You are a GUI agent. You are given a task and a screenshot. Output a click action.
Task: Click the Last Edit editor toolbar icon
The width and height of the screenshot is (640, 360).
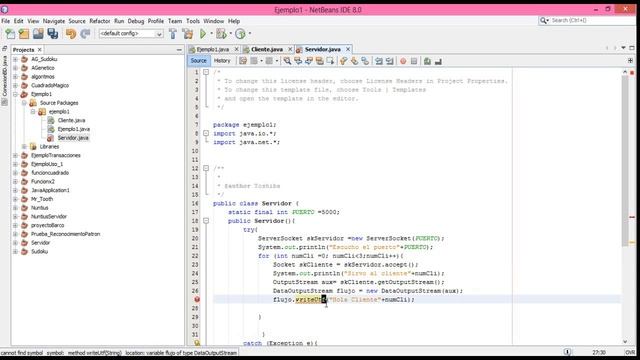(243, 61)
